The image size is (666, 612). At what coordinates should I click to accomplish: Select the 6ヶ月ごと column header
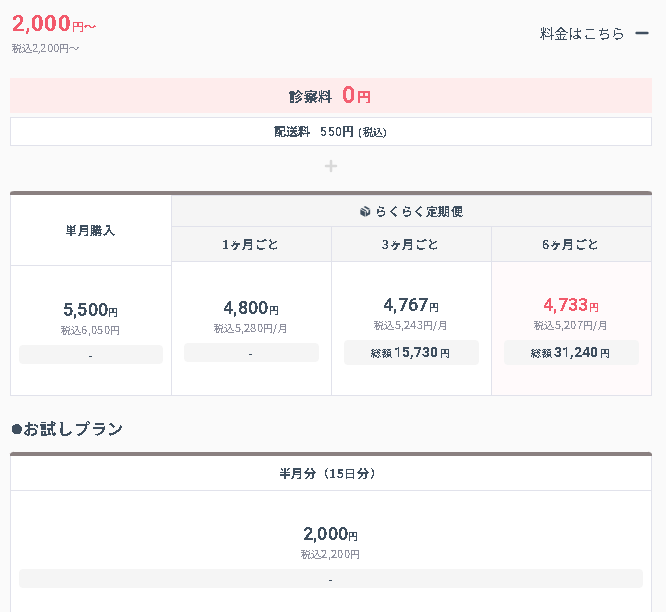pos(571,244)
